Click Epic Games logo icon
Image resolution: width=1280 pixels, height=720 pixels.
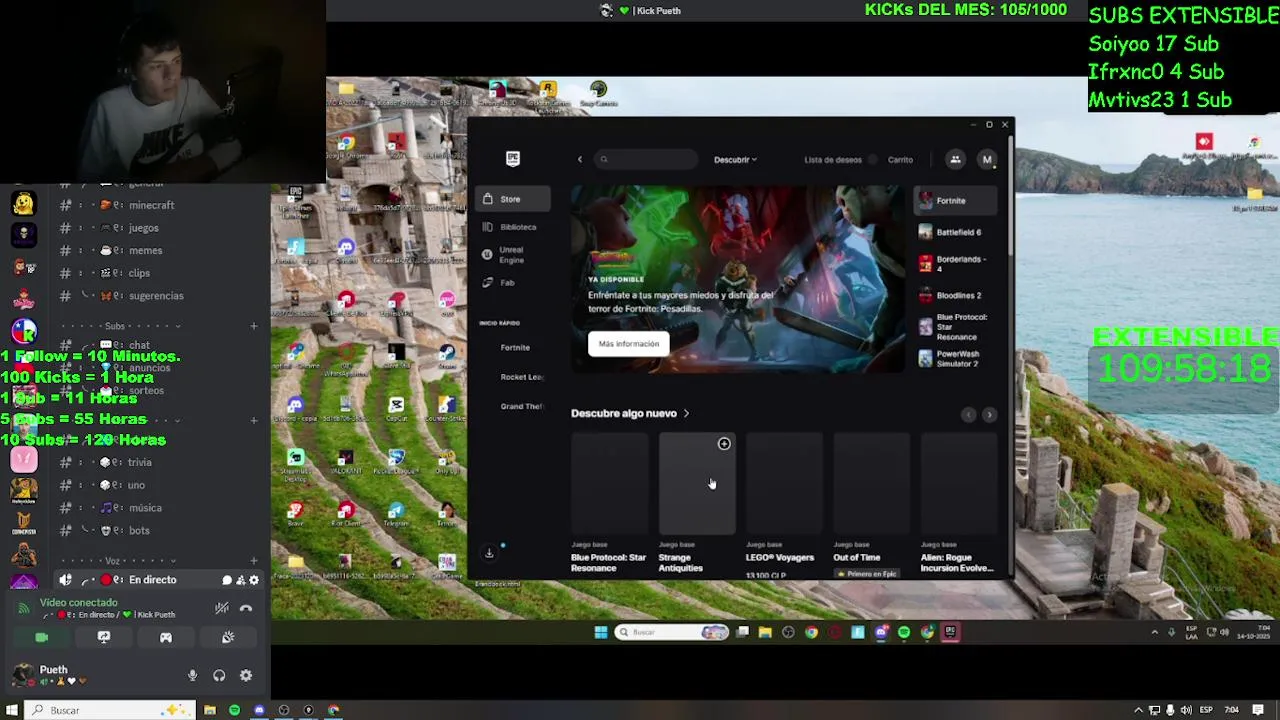coord(513,158)
